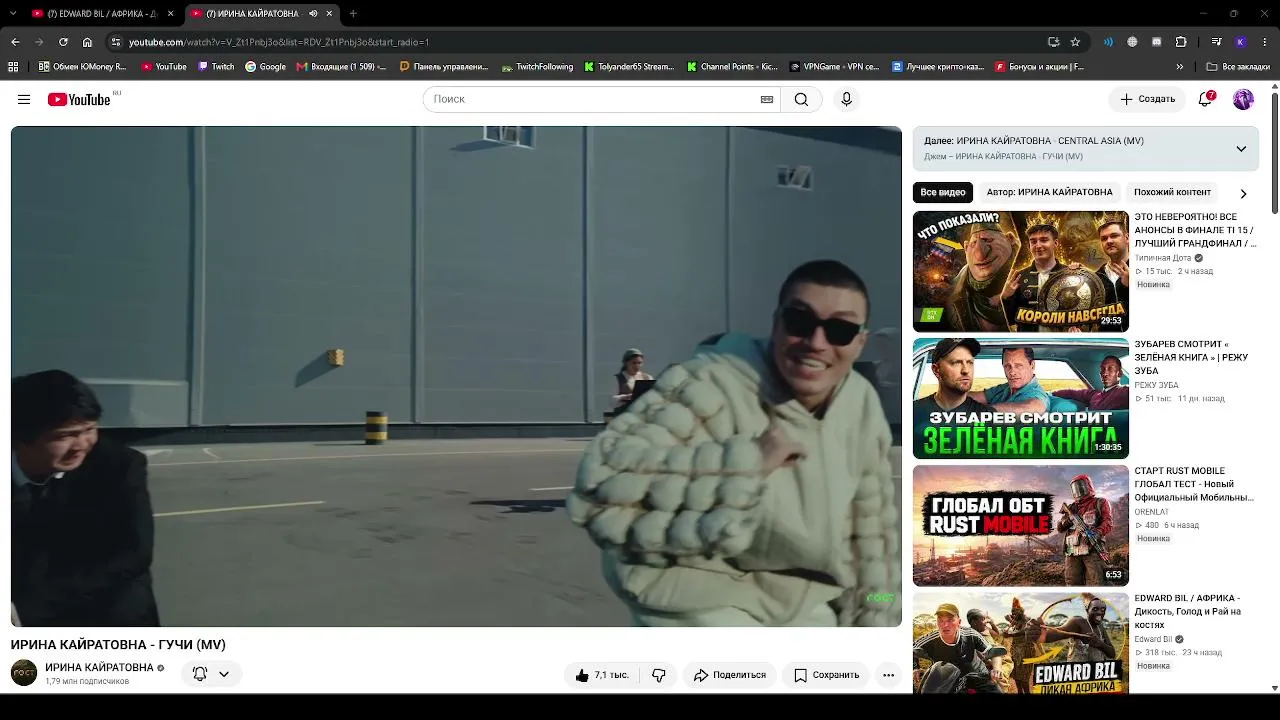
Task: Open the КОРОЛИ НАВСЕГДА video thumbnail
Action: coord(1021,271)
